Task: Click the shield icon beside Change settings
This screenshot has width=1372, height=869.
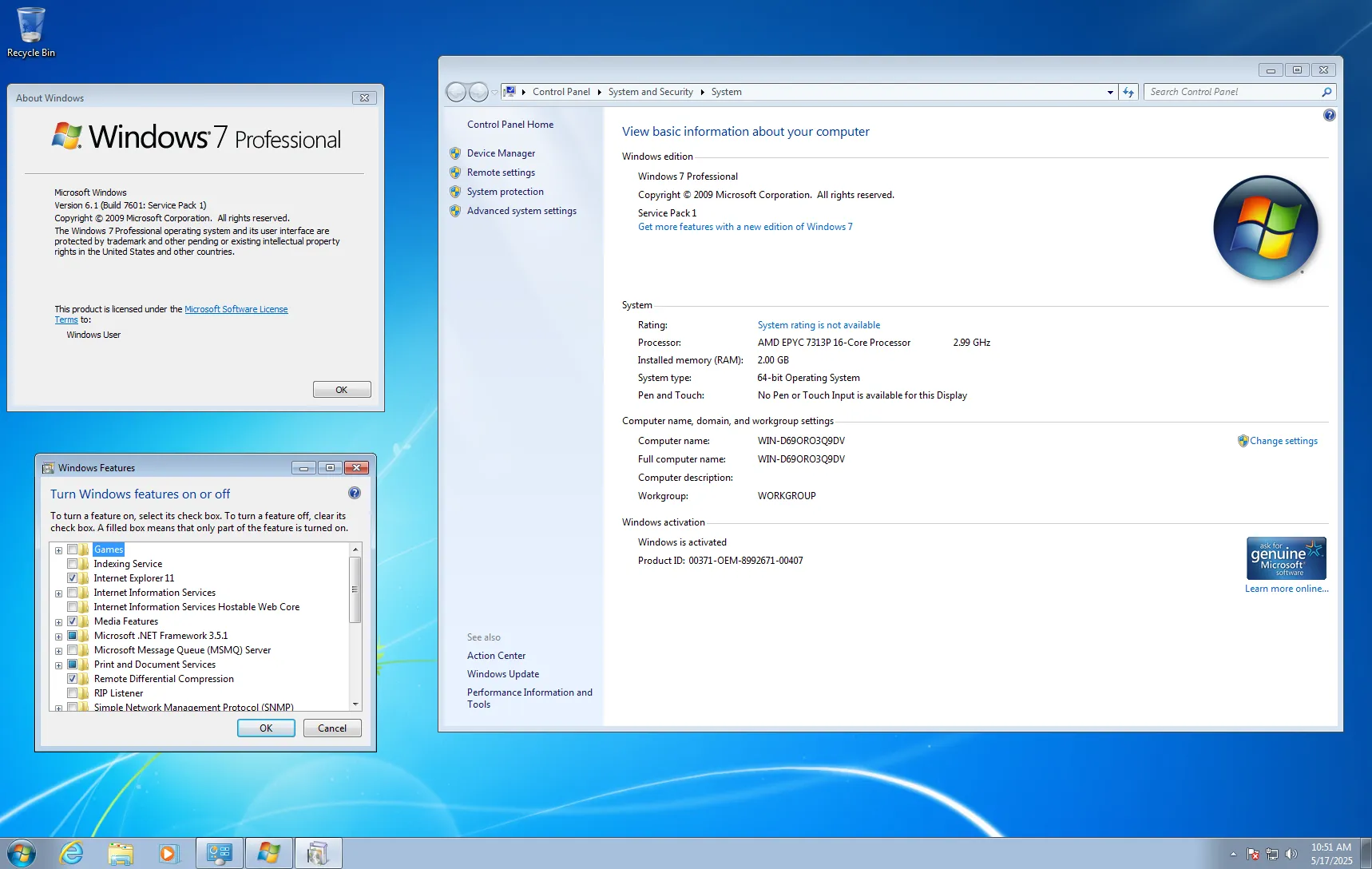Action: click(1243, 441)
